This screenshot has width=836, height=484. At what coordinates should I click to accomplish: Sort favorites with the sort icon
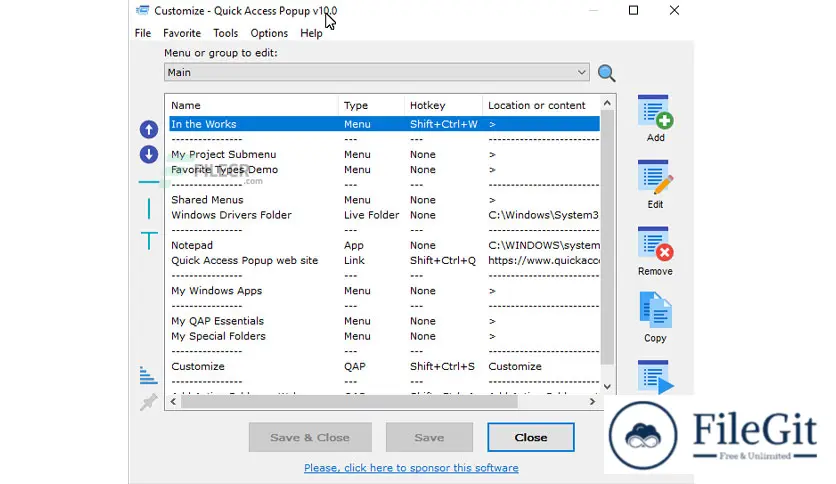coord(148,375)
